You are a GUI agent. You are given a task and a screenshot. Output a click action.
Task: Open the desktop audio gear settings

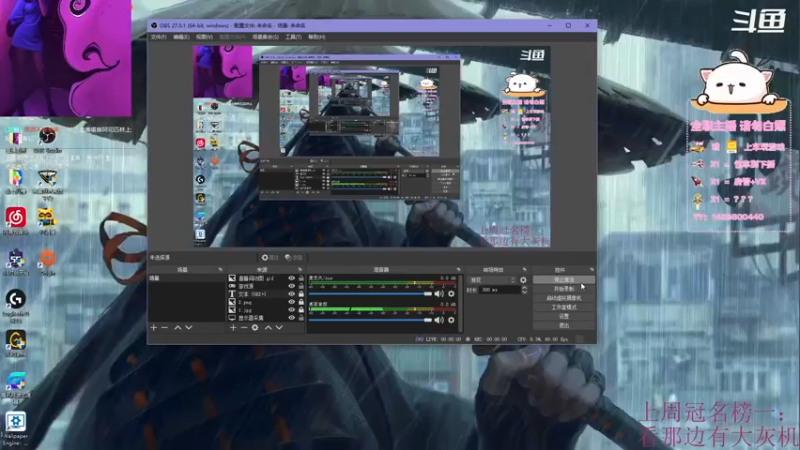click(x=451, y=320)
